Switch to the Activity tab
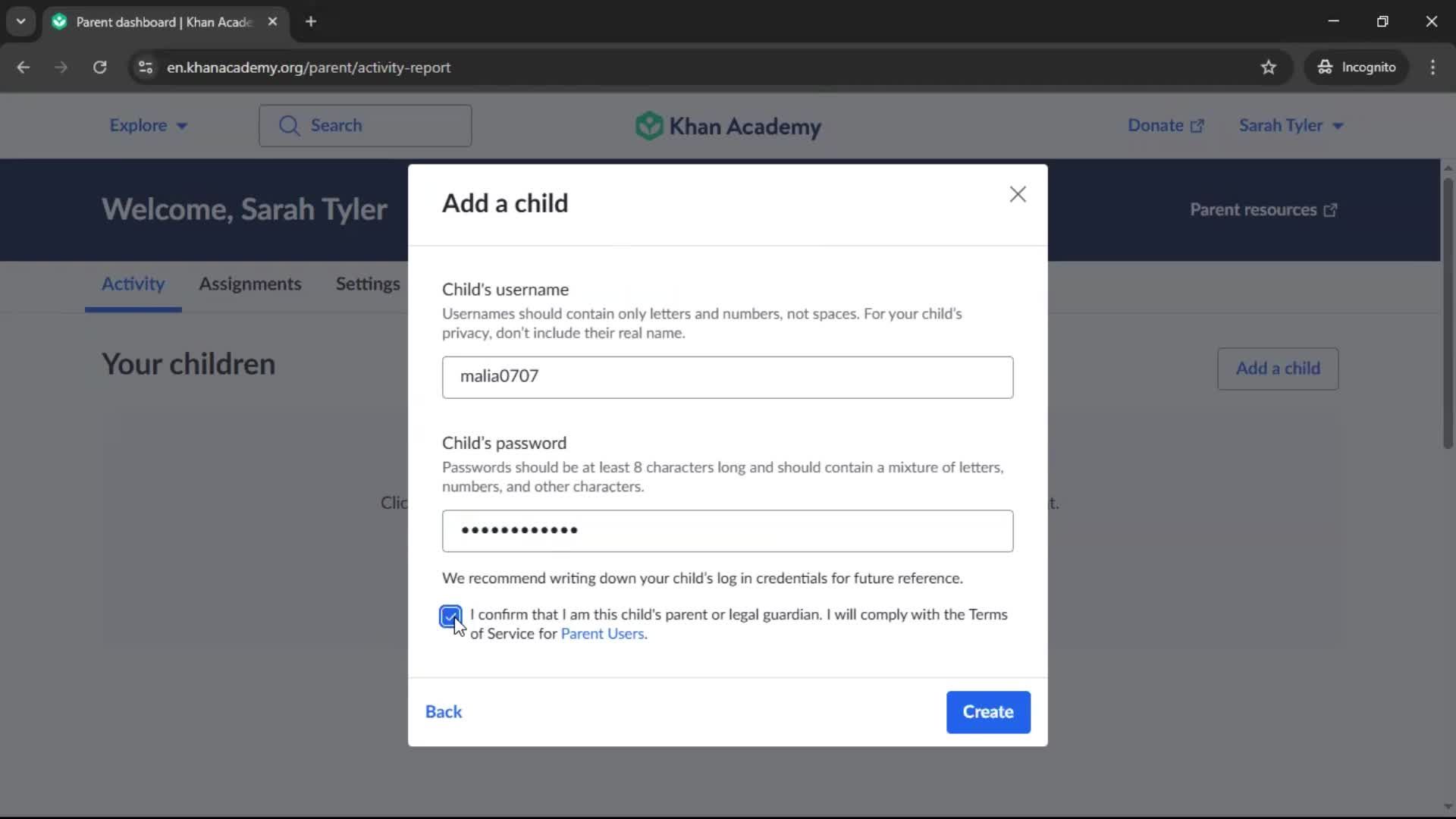1456x819 pixels. (133, 284)
